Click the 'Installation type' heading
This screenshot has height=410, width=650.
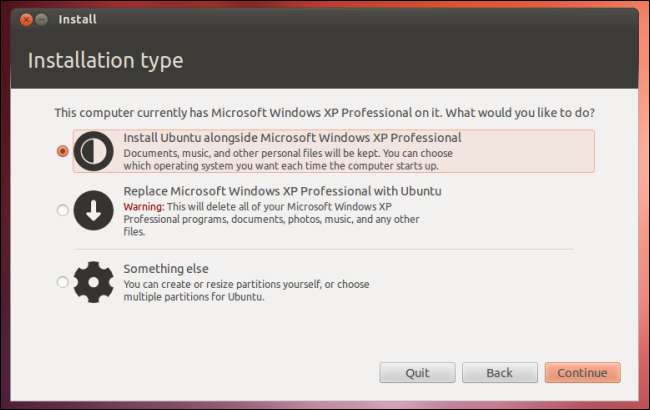[105, 61]
